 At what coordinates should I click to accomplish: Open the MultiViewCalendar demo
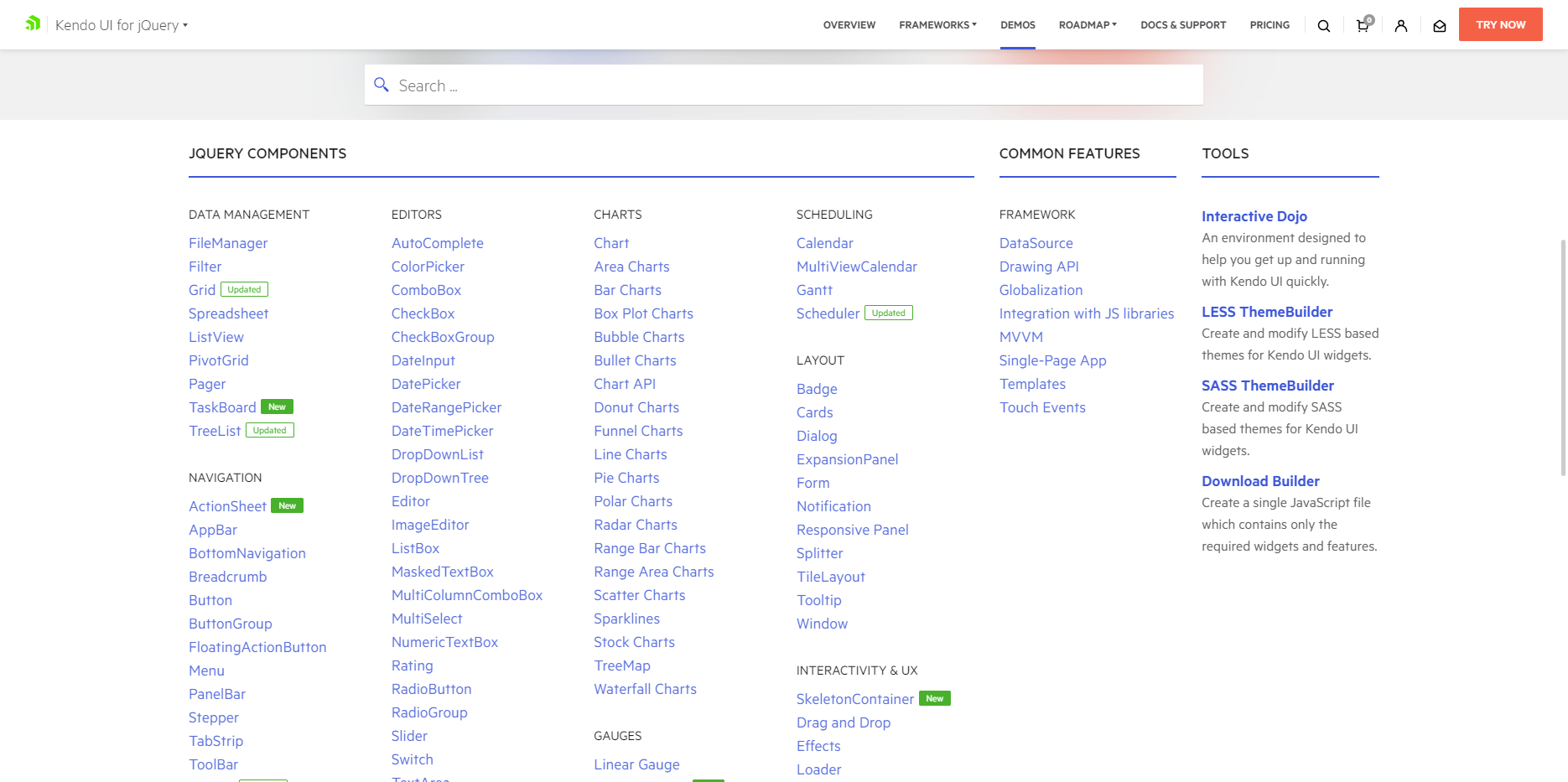pyautogui.click(x=857, y=267)
